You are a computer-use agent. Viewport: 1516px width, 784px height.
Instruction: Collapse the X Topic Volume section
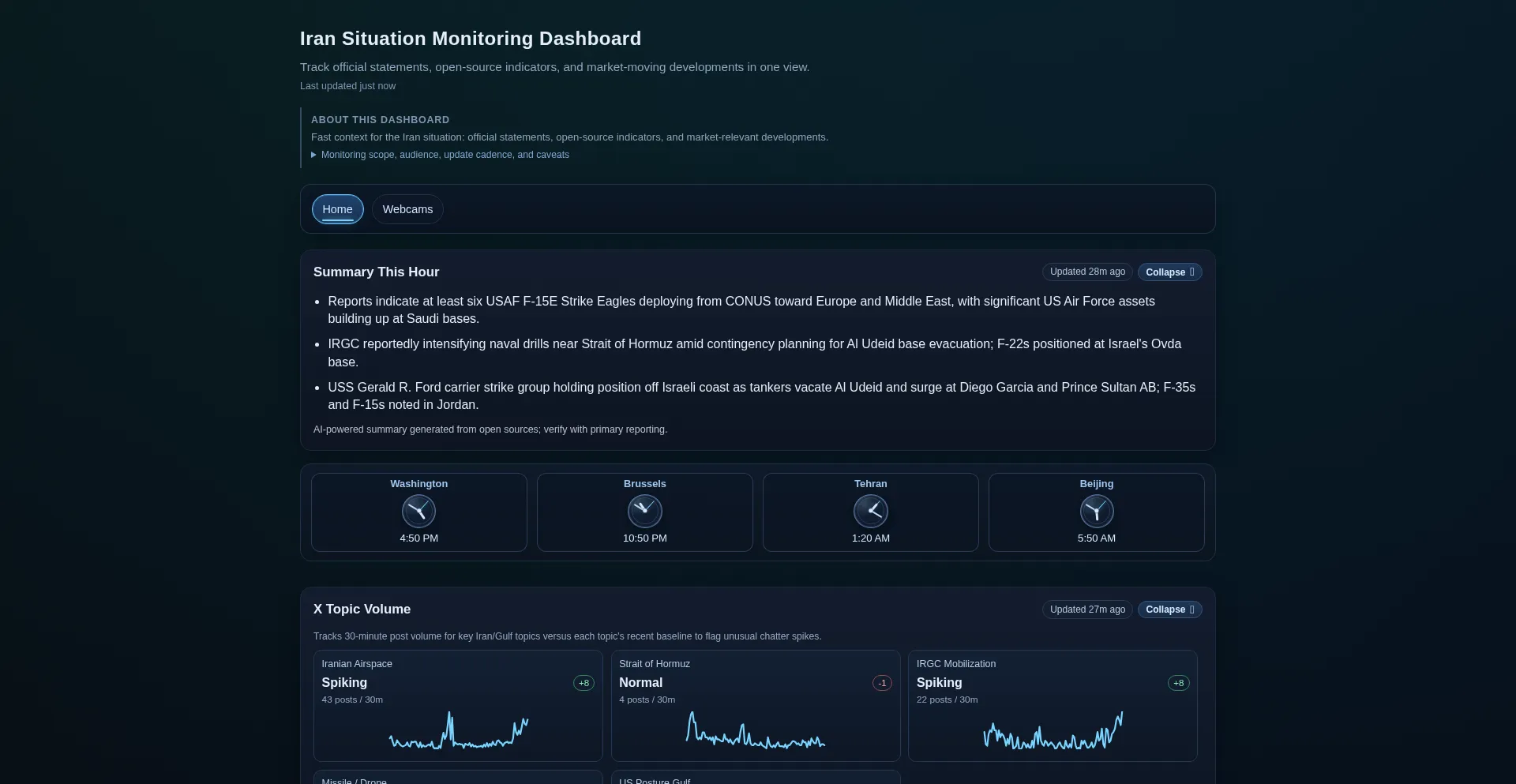coord(1169,609)
